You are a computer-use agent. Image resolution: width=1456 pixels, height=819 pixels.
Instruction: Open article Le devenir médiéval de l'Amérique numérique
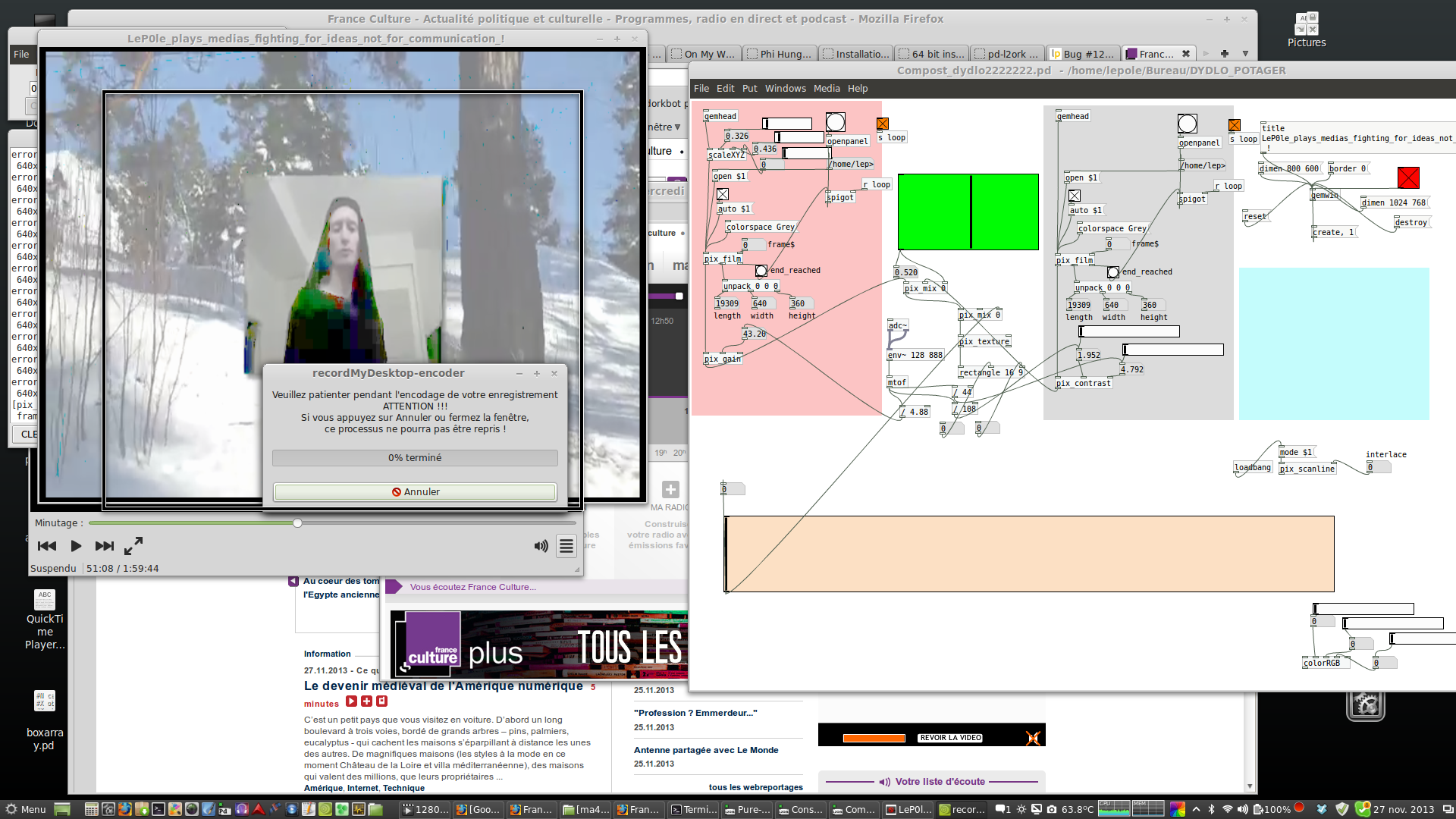point(444,686)
